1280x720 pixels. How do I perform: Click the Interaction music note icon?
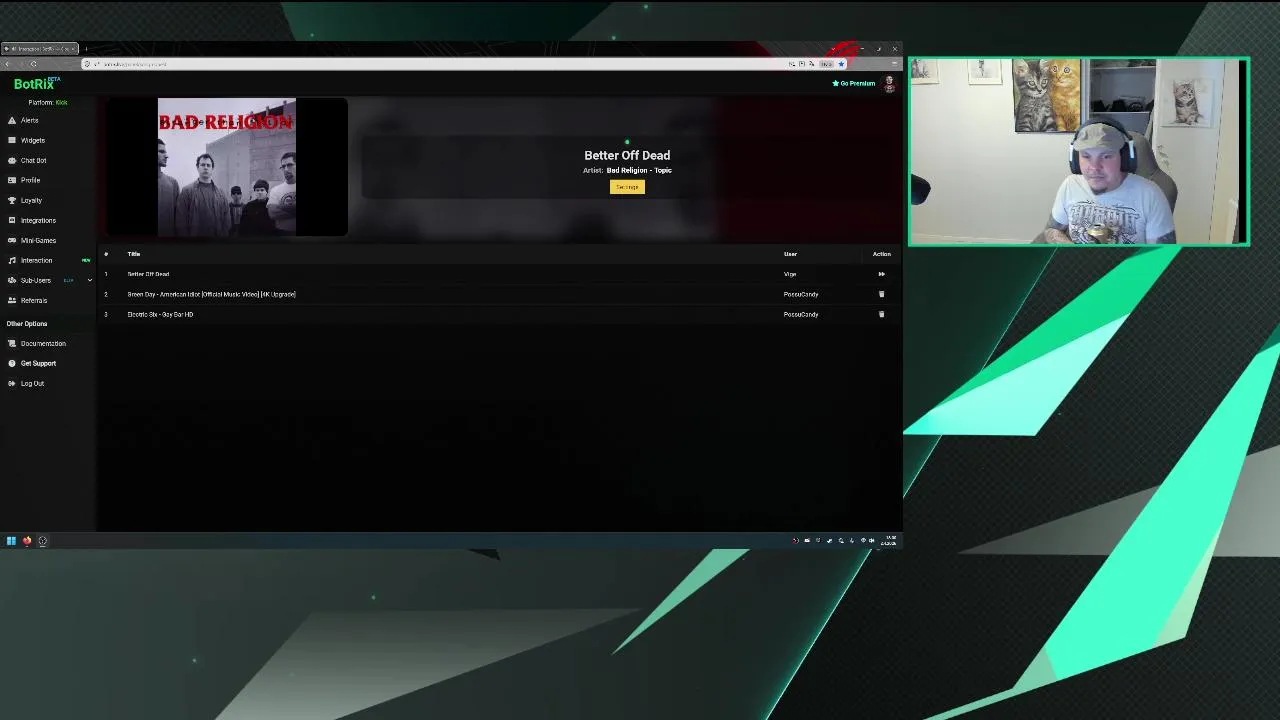click(x=12, y=260)
